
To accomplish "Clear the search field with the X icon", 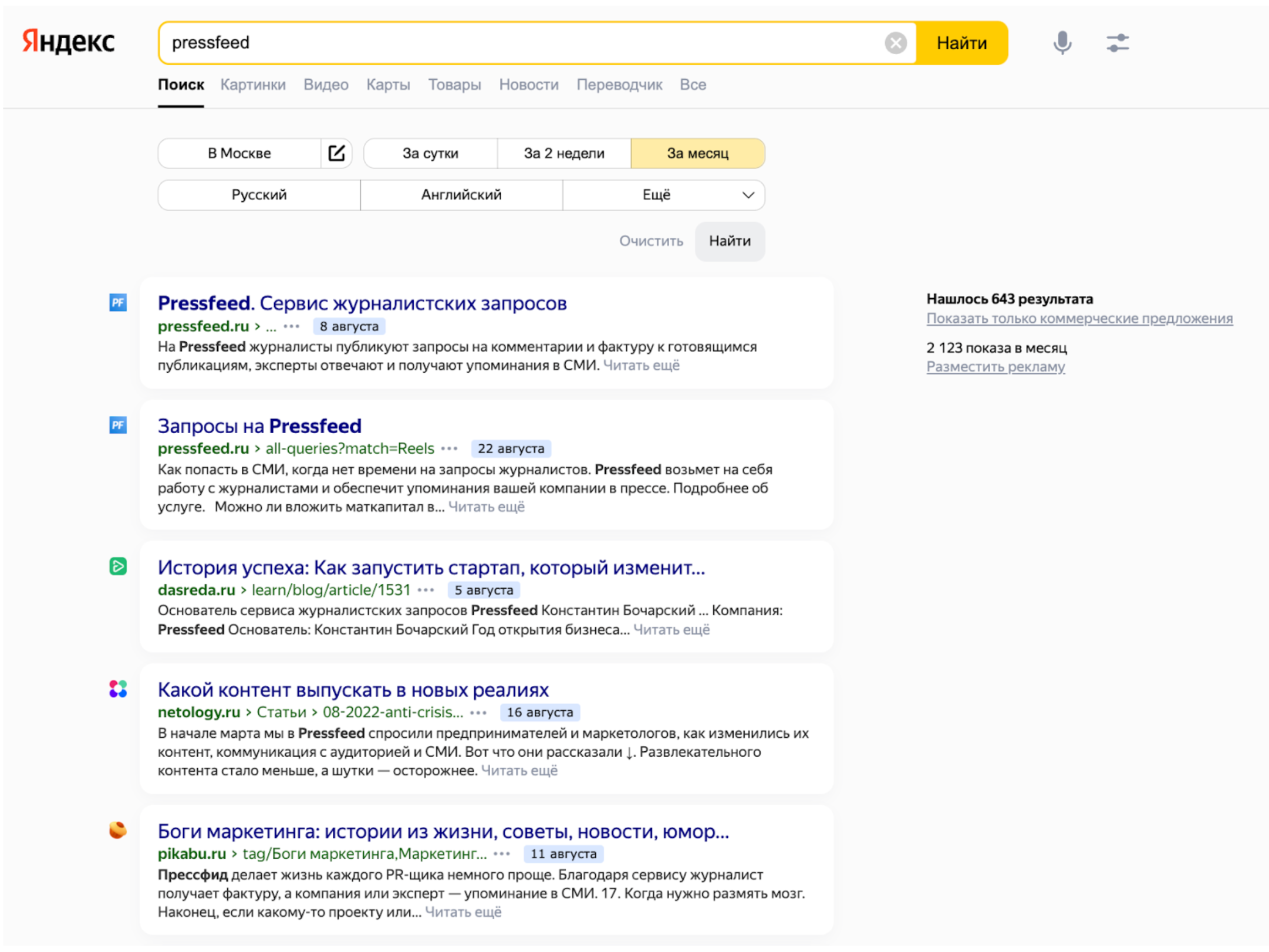I will 896,43.
